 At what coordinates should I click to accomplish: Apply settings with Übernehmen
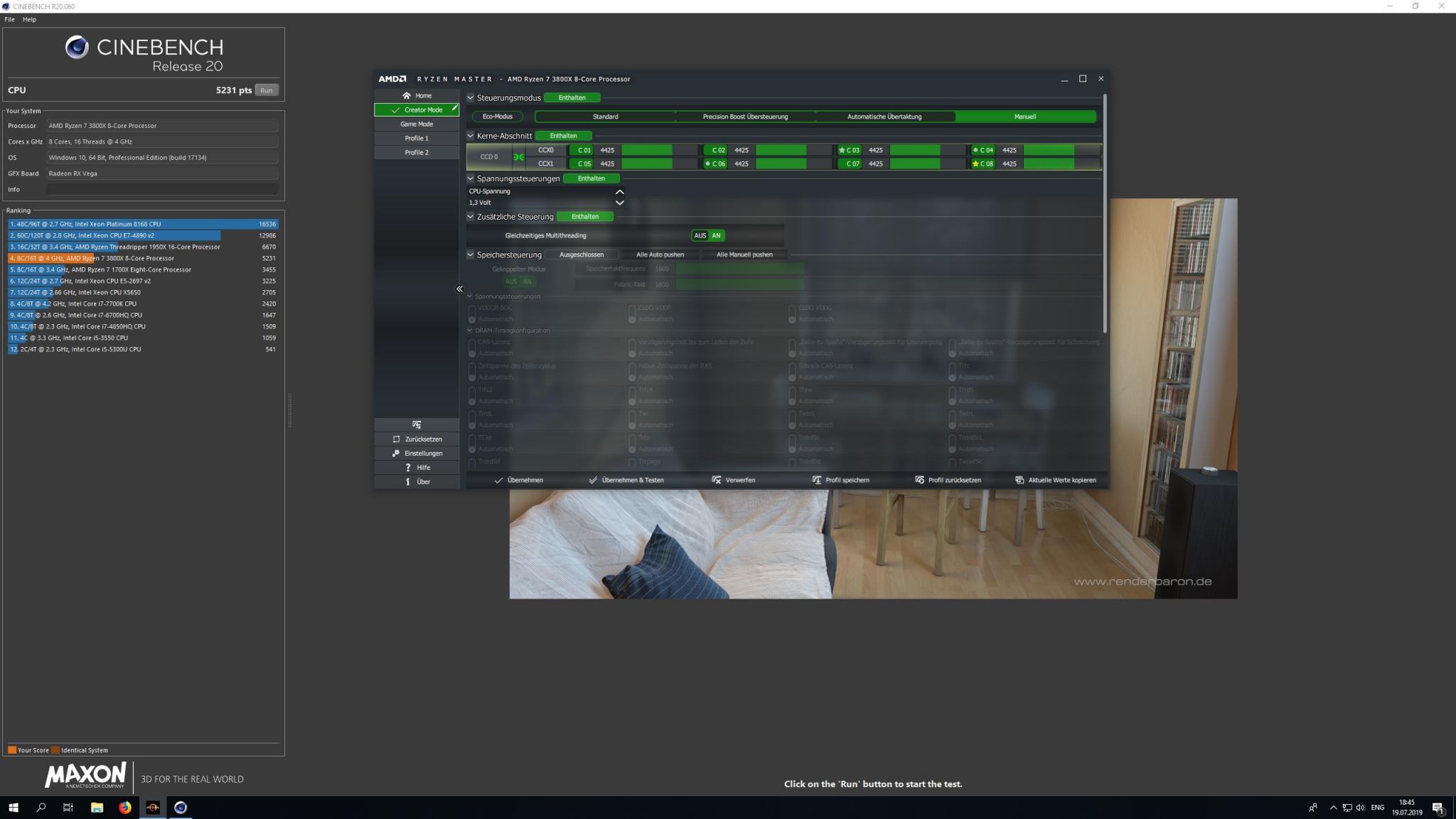[519, 480]
